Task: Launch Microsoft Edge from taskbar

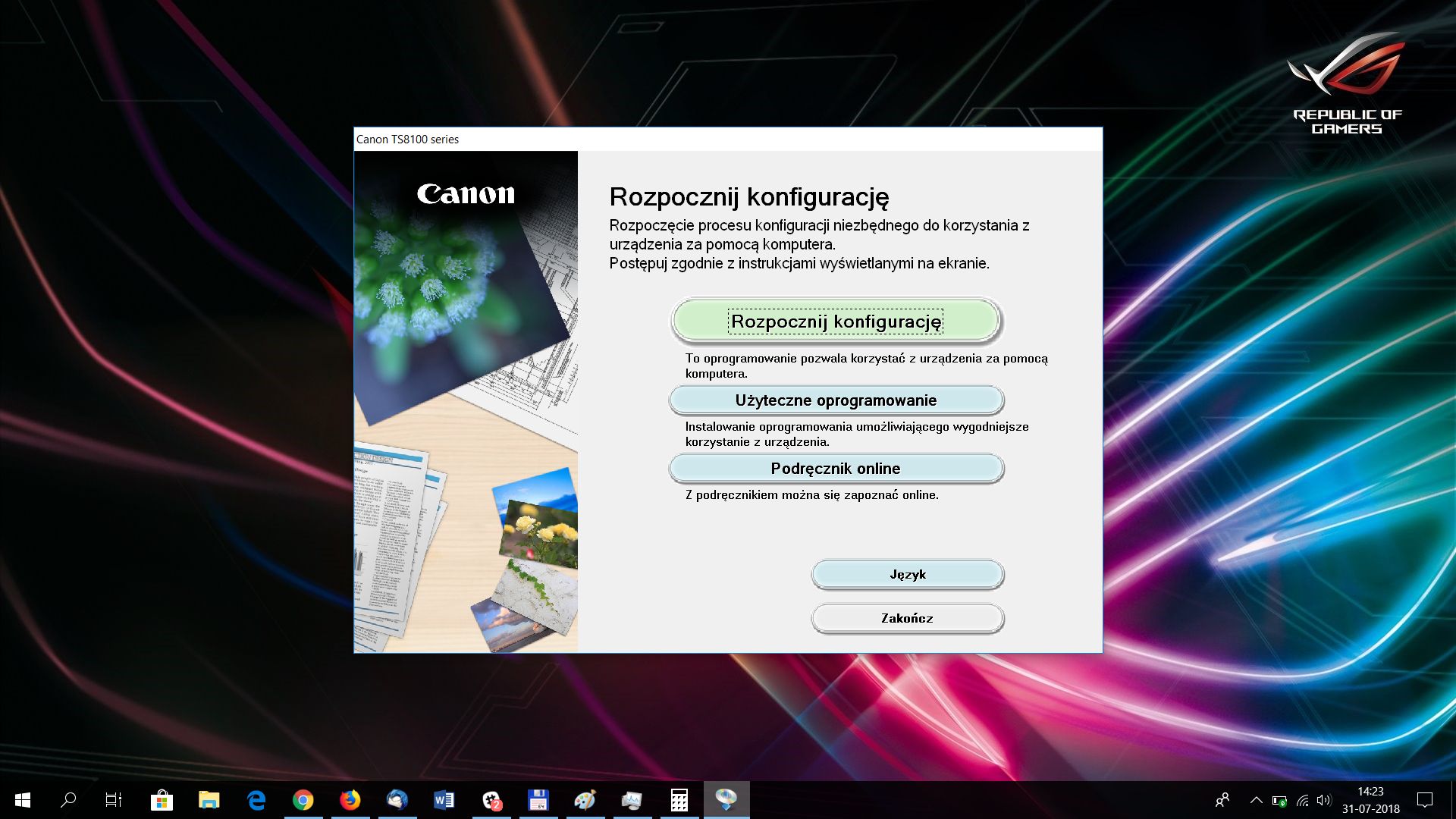Action: click(256, 800)
